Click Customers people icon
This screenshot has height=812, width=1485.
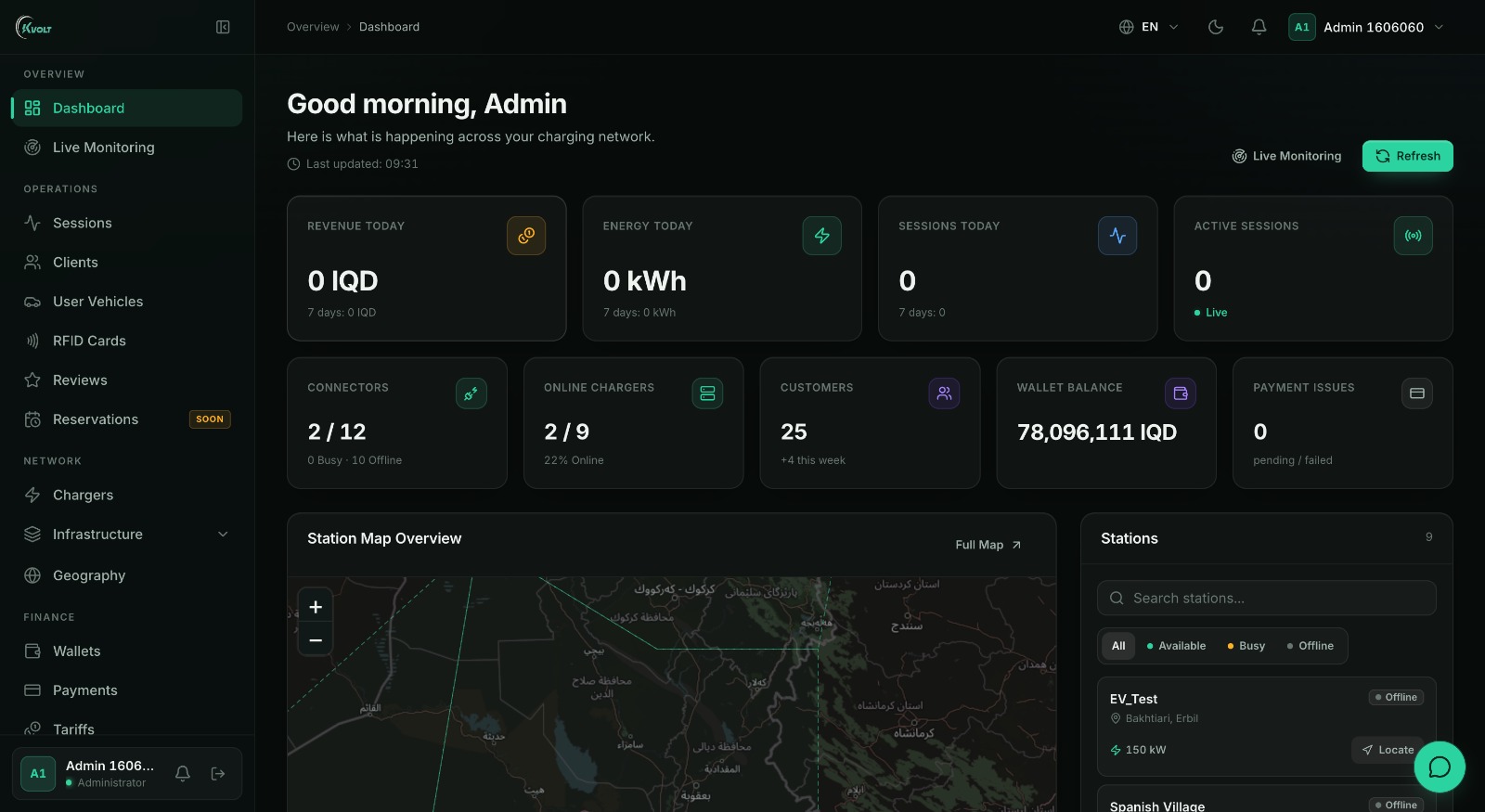[x=944, y=393]
